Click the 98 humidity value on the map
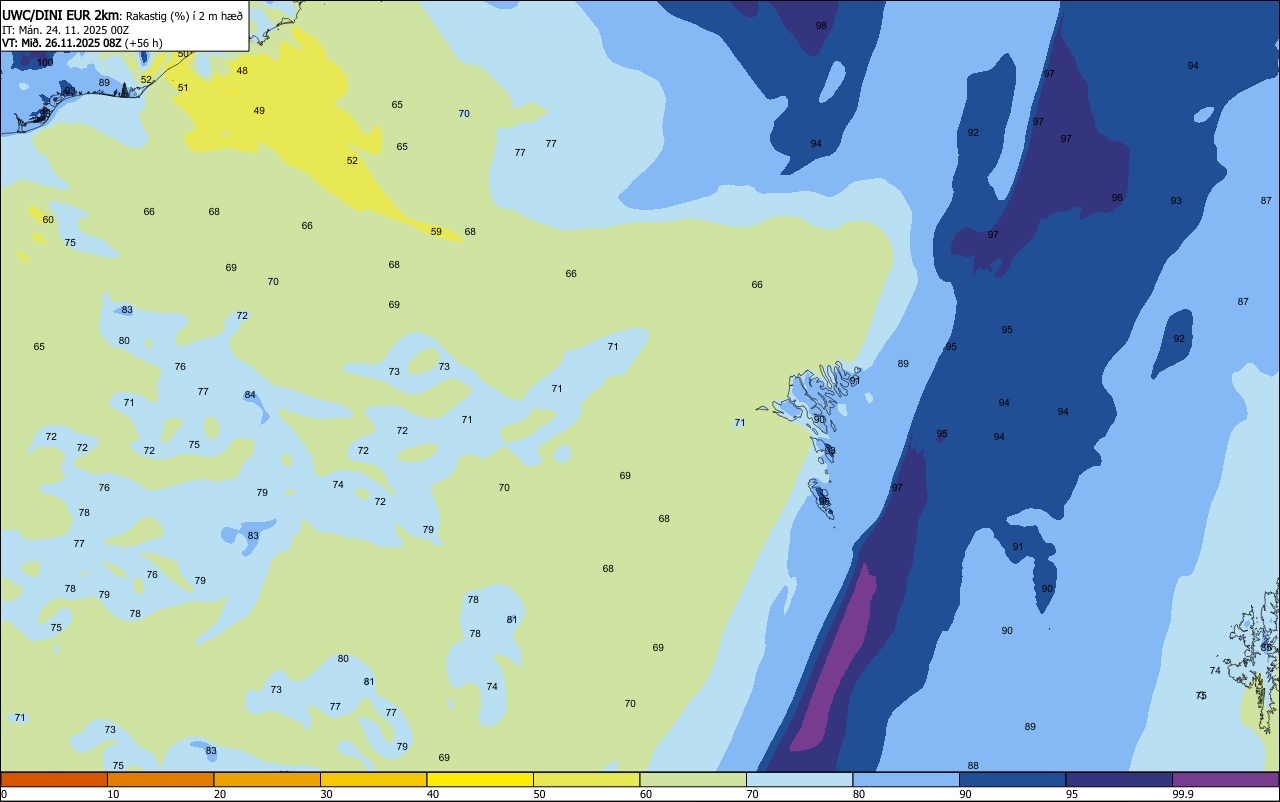1280x802 pixels. pyautogui.click(x=821, y=26)
